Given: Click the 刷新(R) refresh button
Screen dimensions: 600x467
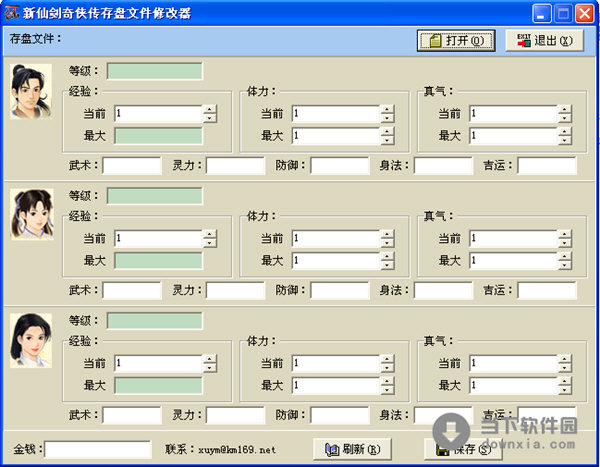Looking at the screenshot, I should [352, 449].
